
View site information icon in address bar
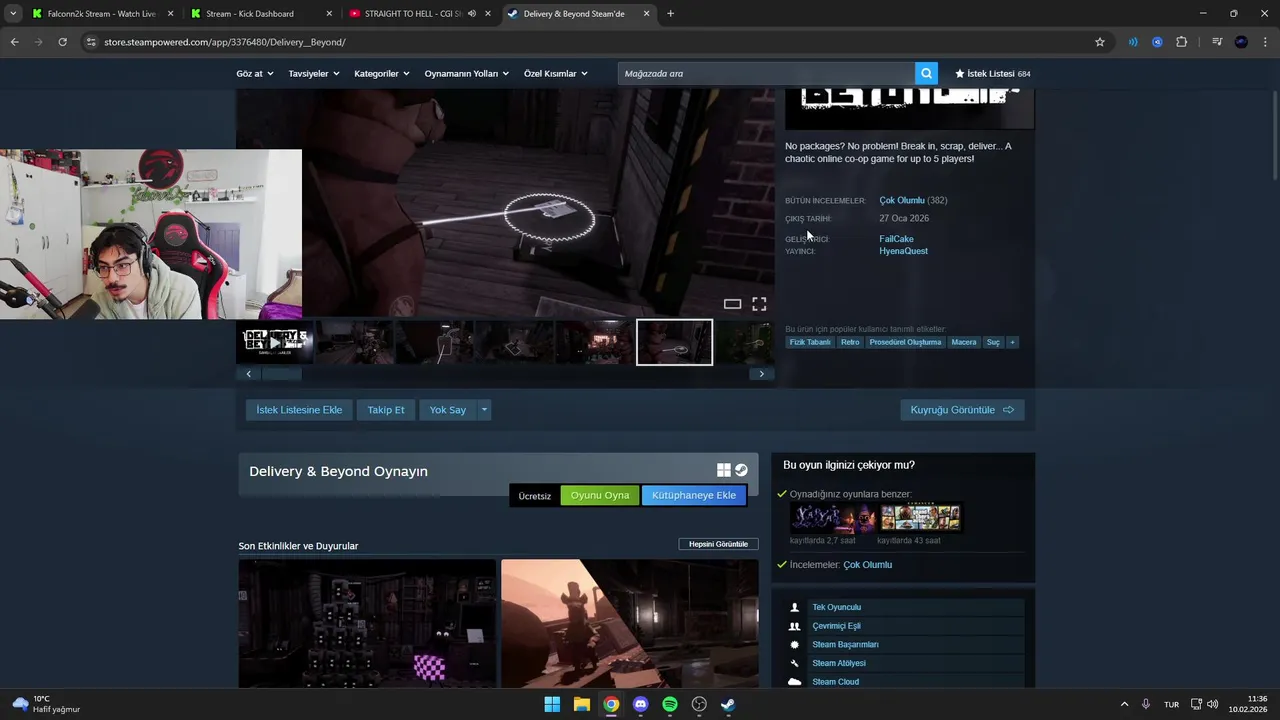coord(91,42)
